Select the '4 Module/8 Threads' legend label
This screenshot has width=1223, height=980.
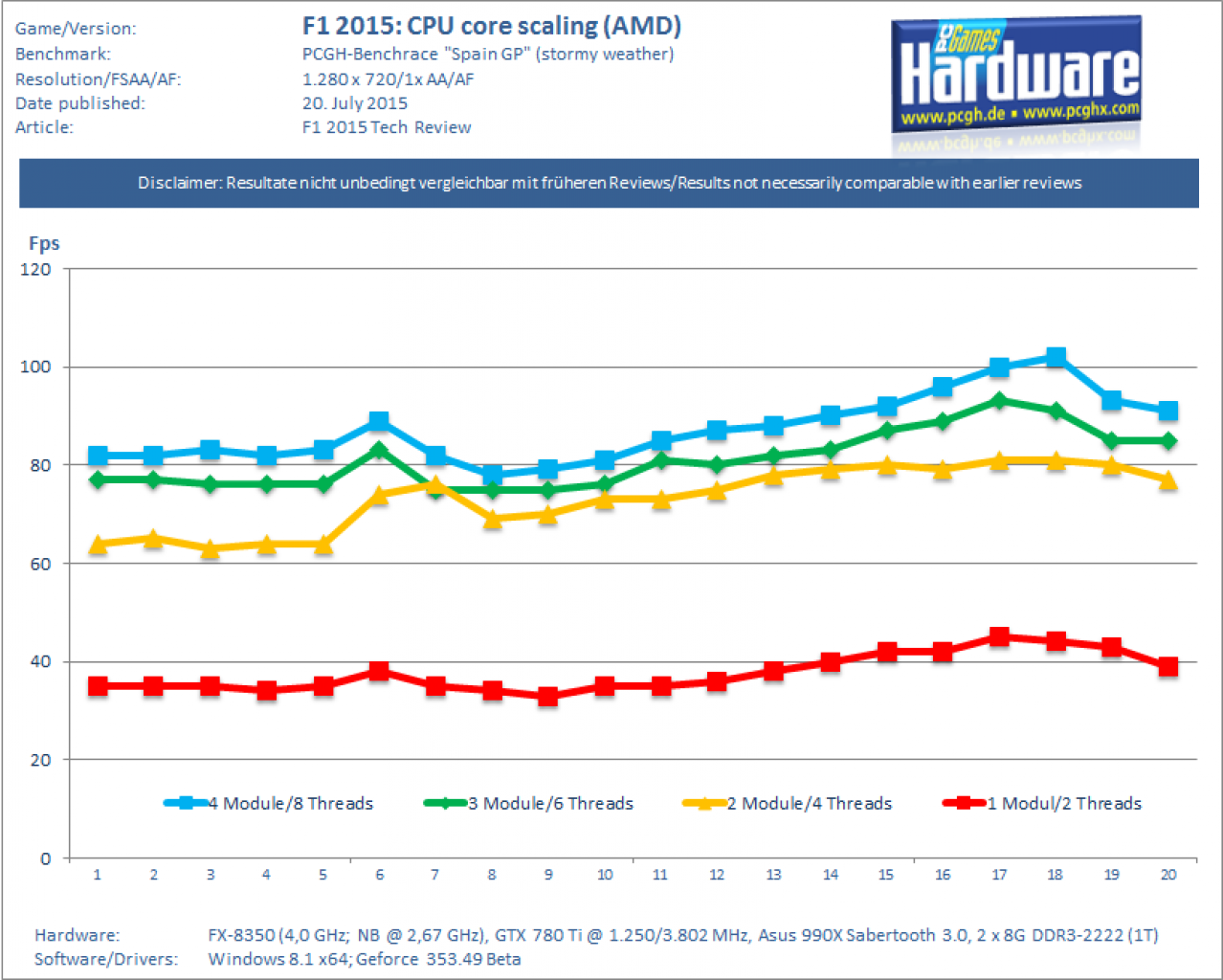(x=291, y=804)
